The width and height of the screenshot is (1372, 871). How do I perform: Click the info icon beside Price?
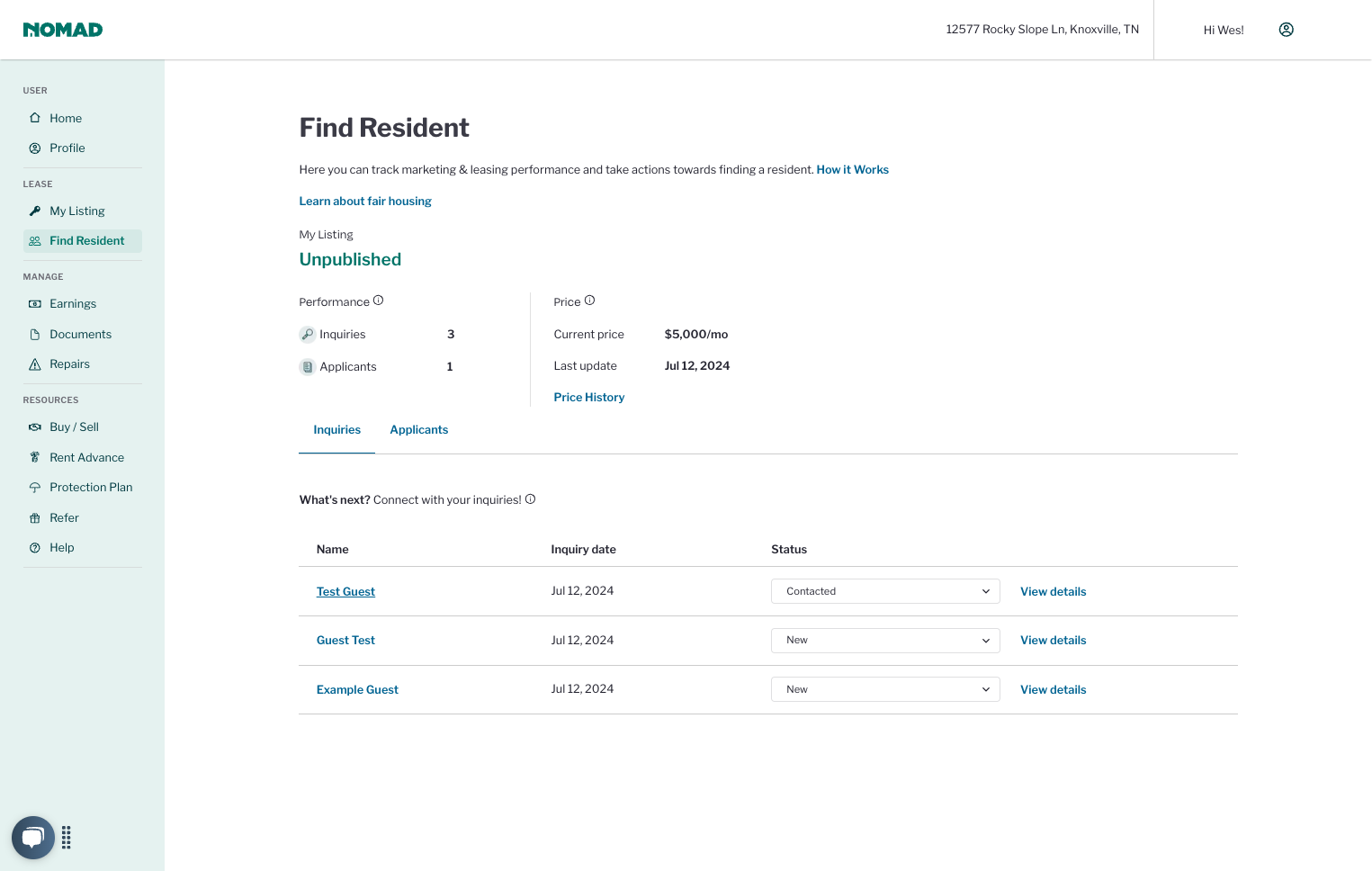tap(589, 301)
